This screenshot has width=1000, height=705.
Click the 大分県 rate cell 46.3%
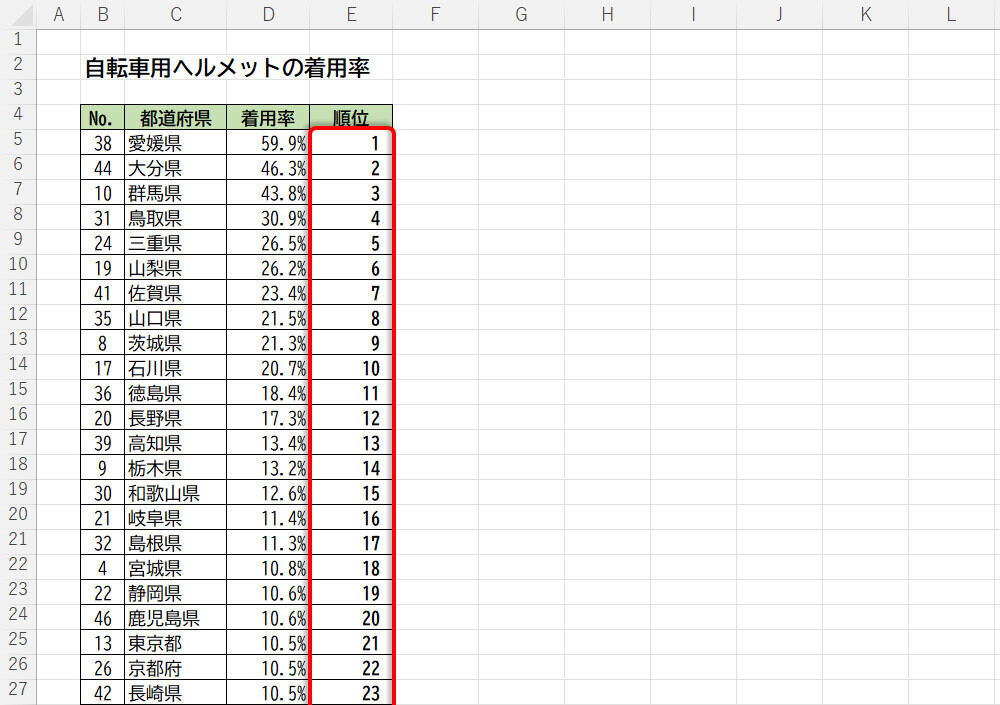coord(268,168)
